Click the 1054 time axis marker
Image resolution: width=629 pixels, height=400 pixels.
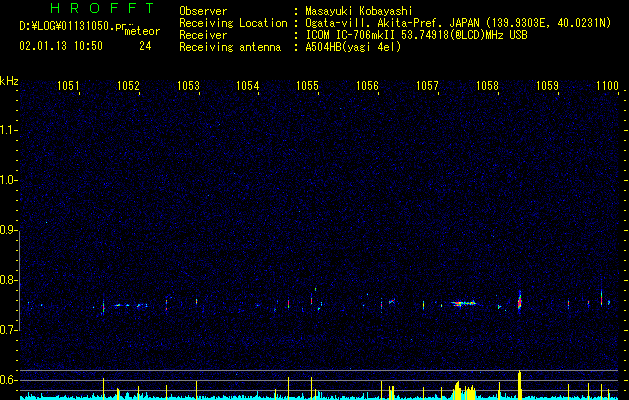(x=248, y=86)
